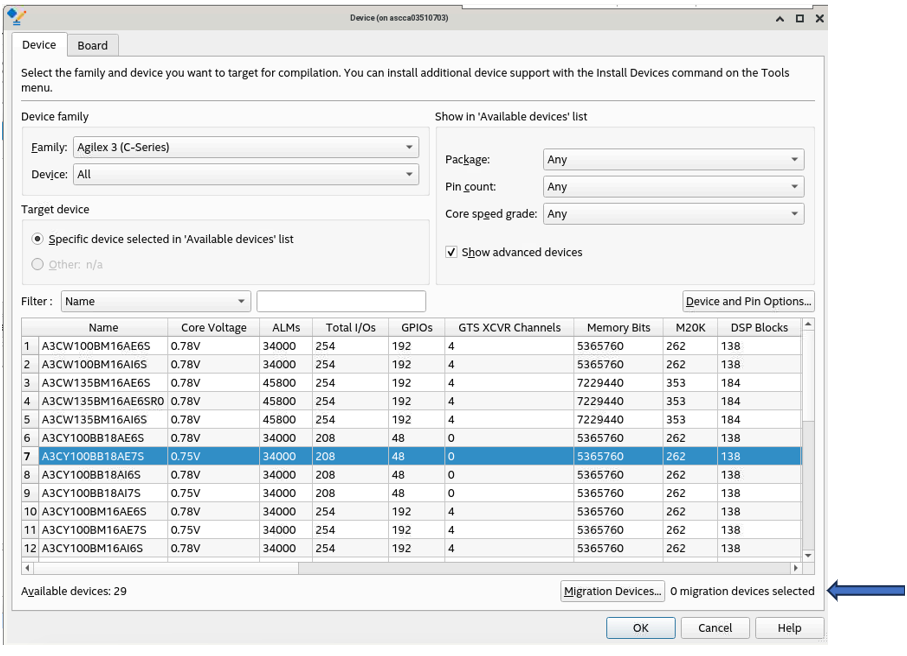
Task: Click right arrow of horizontal scrollbar
Action: click(795, 568)
